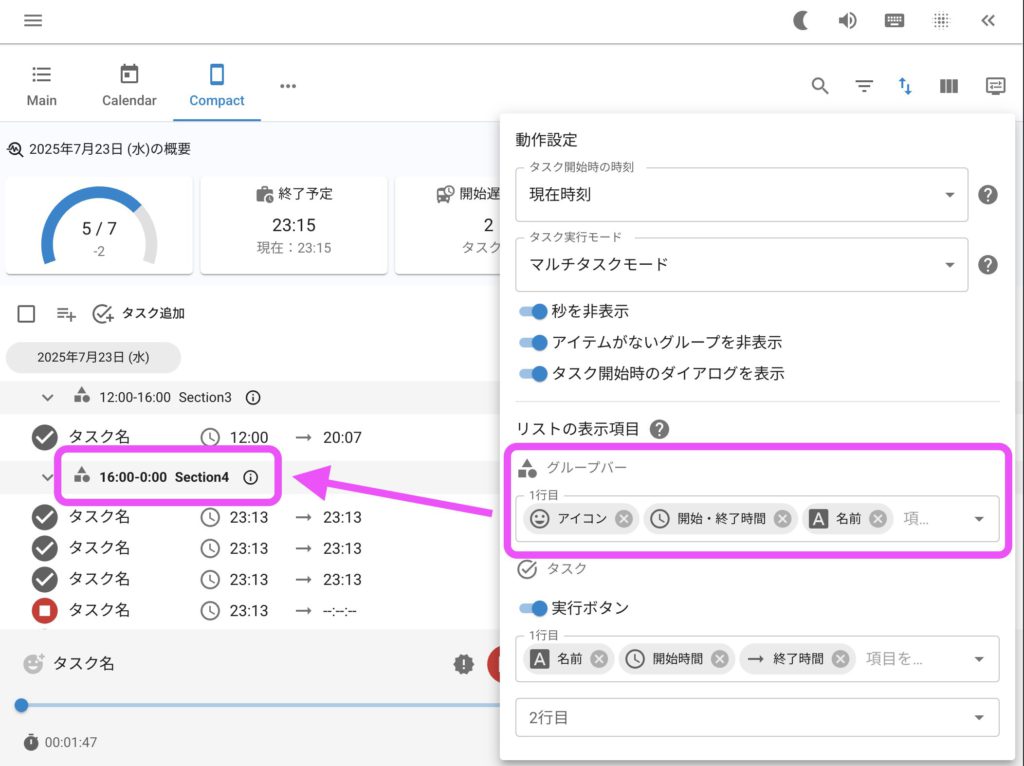Tick the select-all checkbox
Viewport: 1024px width, 766px height.
[x=26, y=314]
